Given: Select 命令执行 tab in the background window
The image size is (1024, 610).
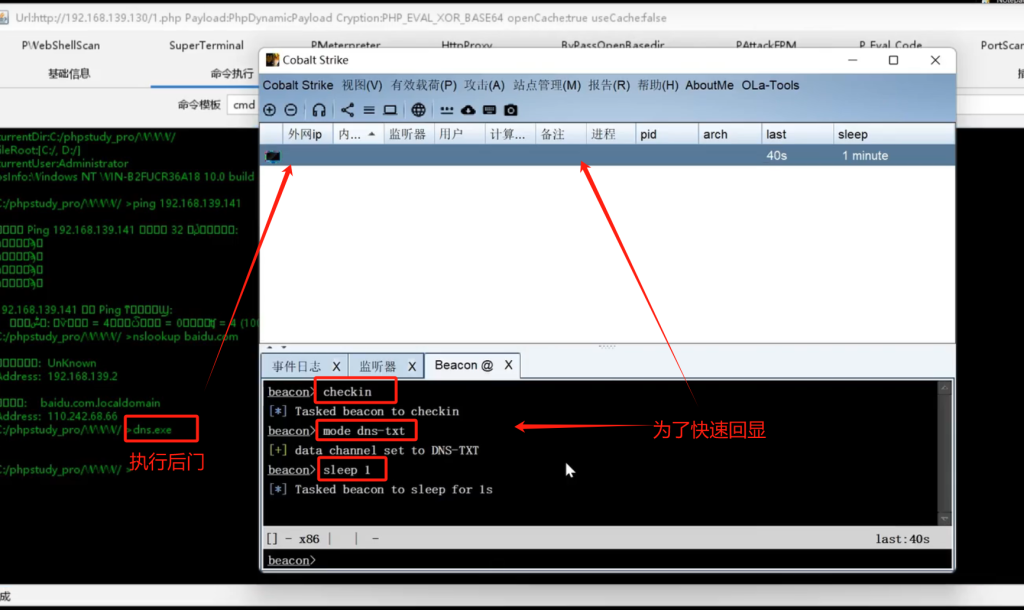Looking at the screenshot, I should [x=232, y=73].
